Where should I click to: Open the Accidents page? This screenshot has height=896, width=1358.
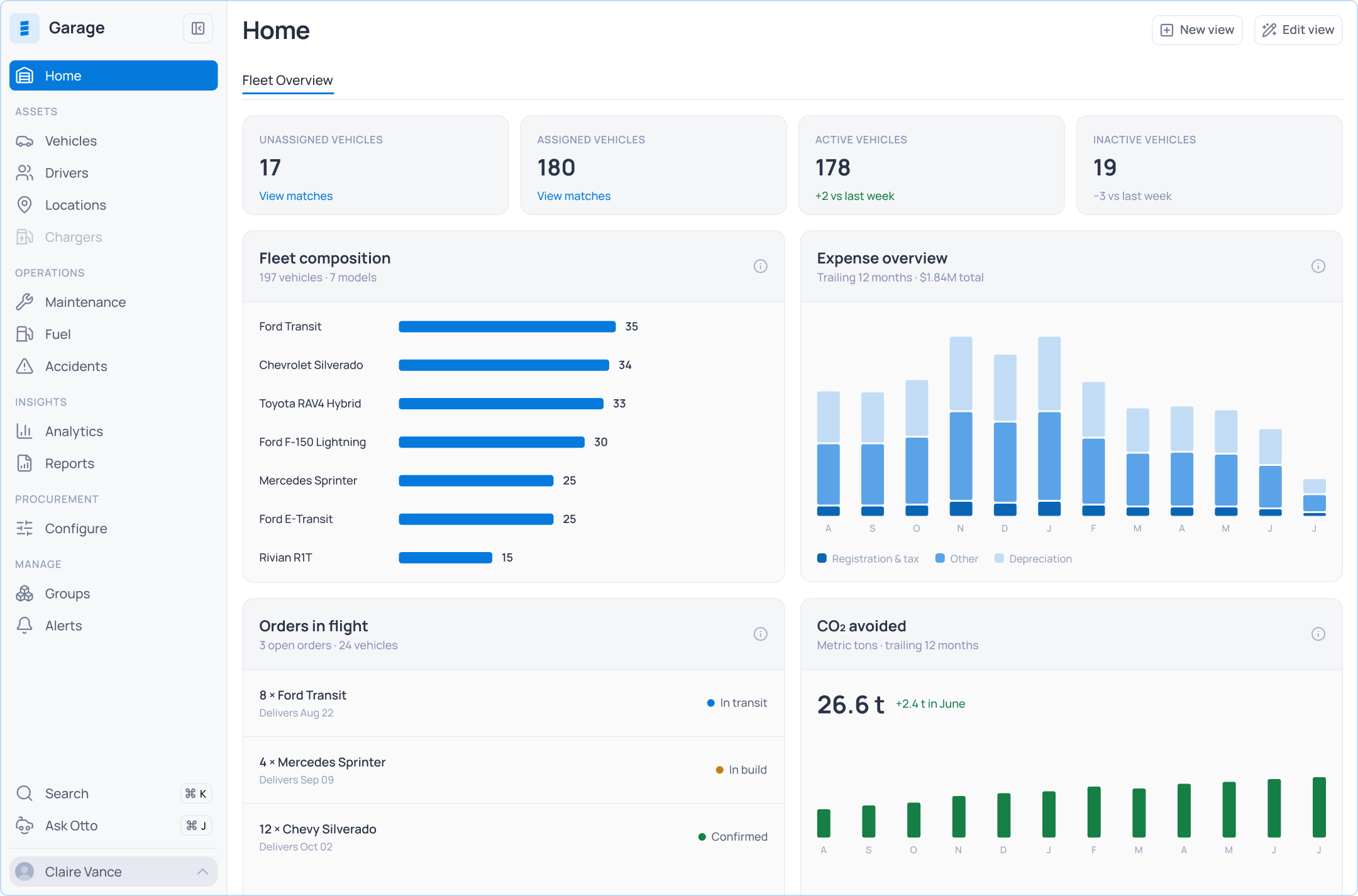tap(114, 367)
